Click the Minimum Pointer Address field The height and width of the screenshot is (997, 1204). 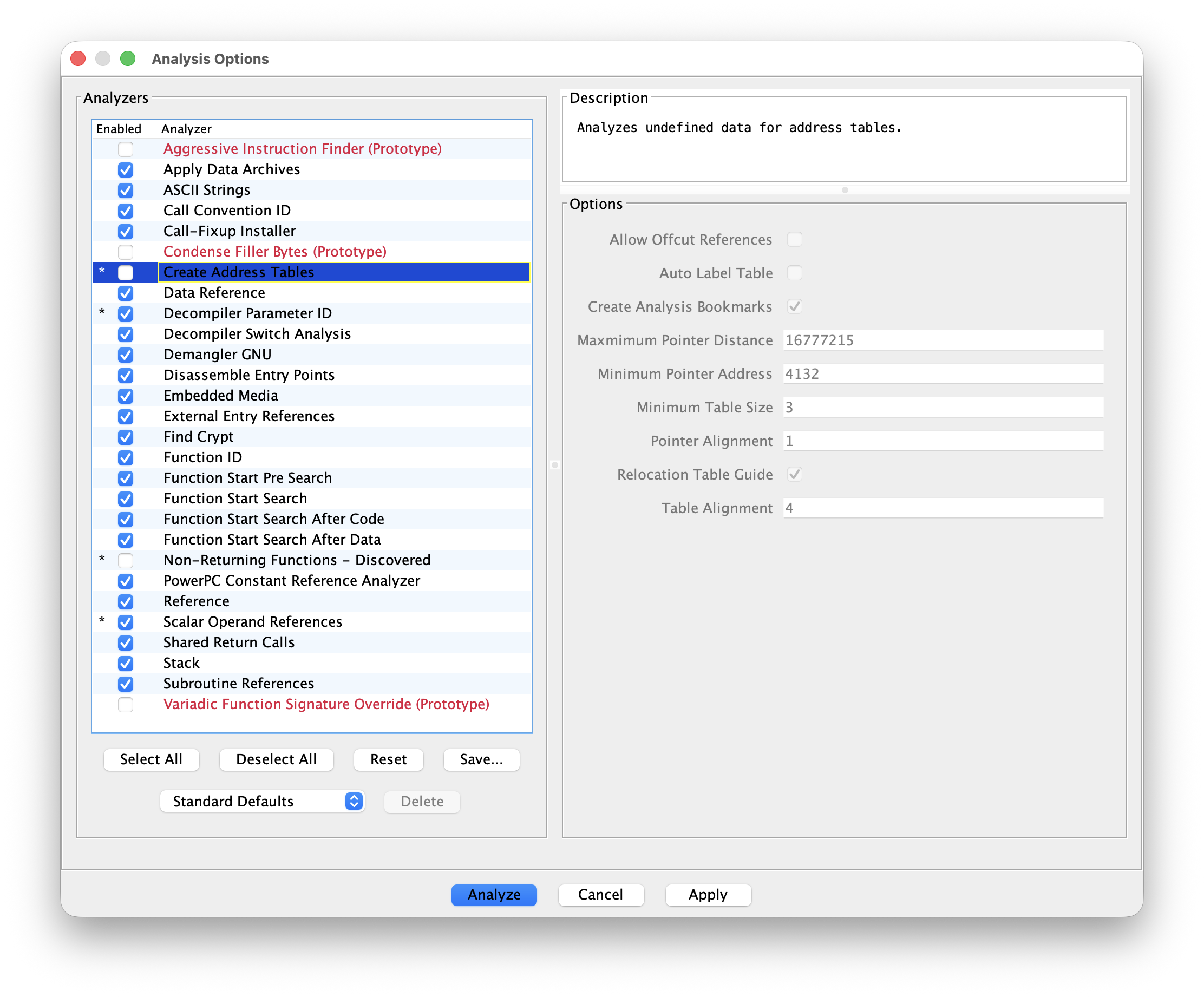(x=943, y=375)
